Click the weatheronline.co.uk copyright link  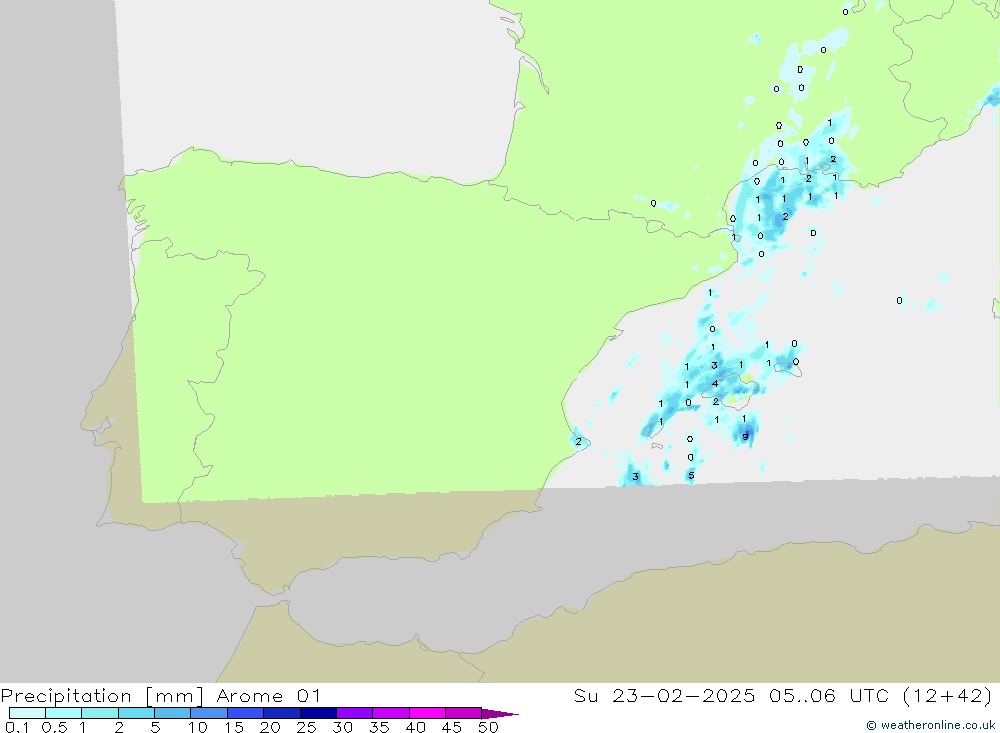[x=930, y=725]
